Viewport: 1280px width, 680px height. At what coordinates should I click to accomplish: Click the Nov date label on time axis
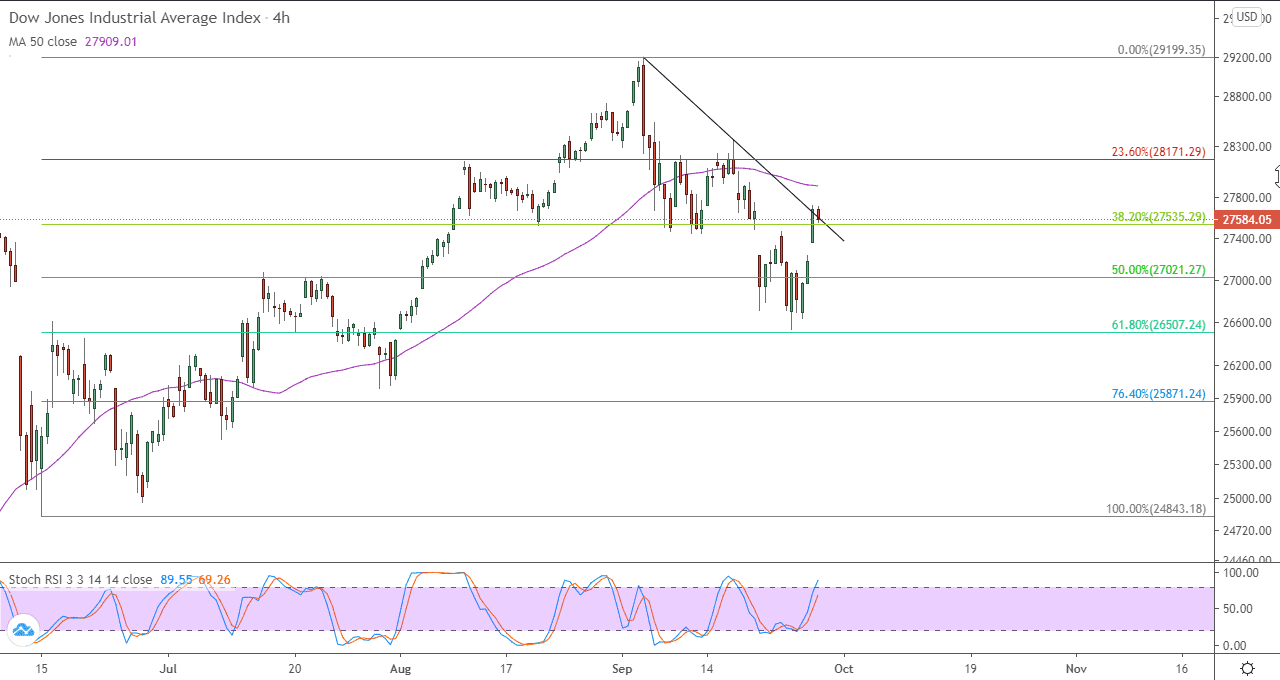pos(1076,667)
